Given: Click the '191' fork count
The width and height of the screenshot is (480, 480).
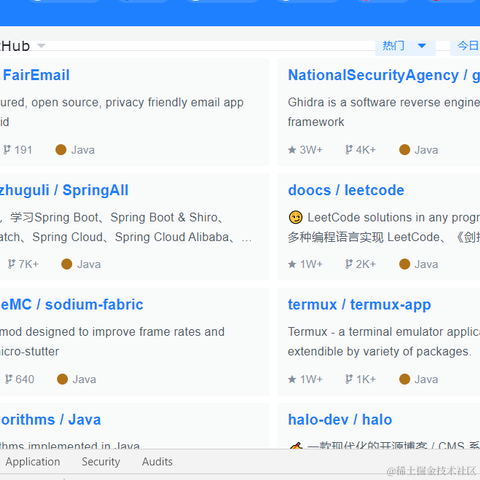Looking at the screenshot, I should tap(23, 150).
